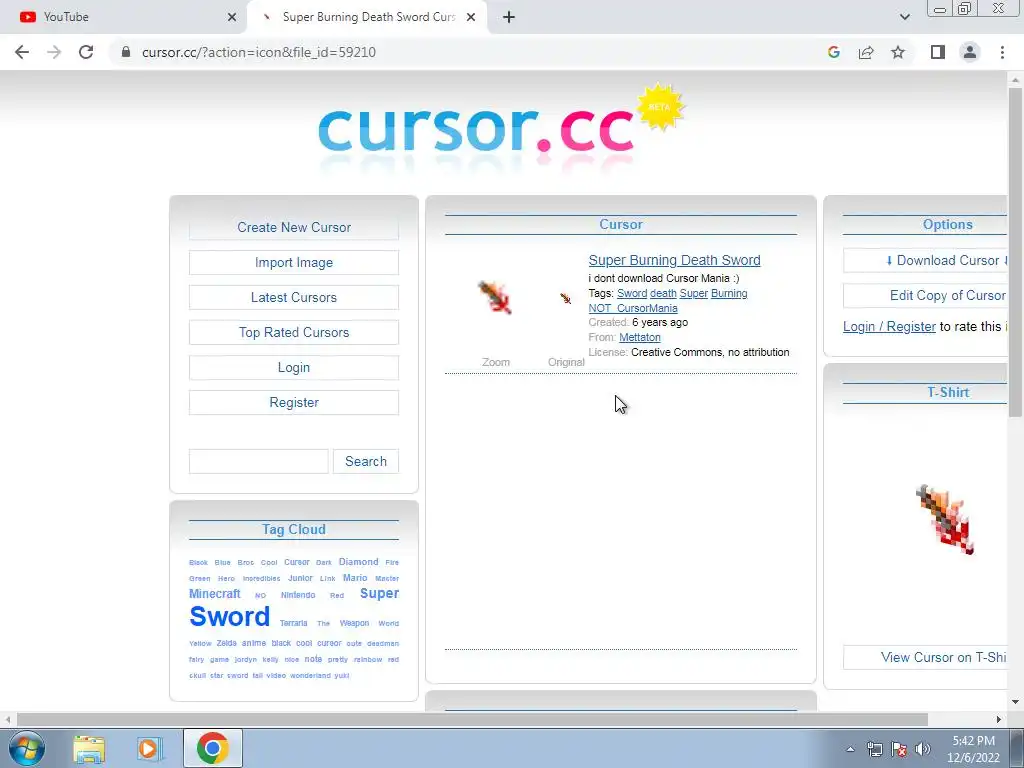
Task: Click the zoomed sword cursor preview
Action: coord(496,297)
